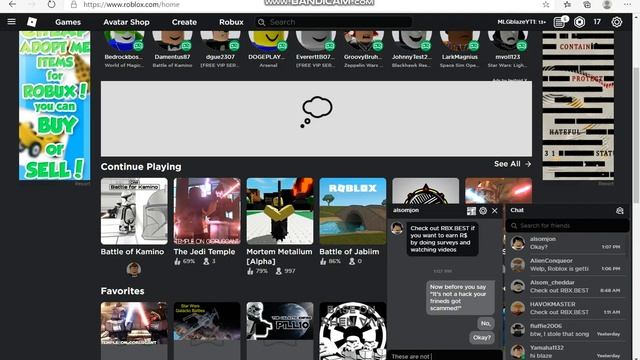This screenshot has height=360, width=640.
Task: Click the site lock icon
Action: click(x=74, y=4)
